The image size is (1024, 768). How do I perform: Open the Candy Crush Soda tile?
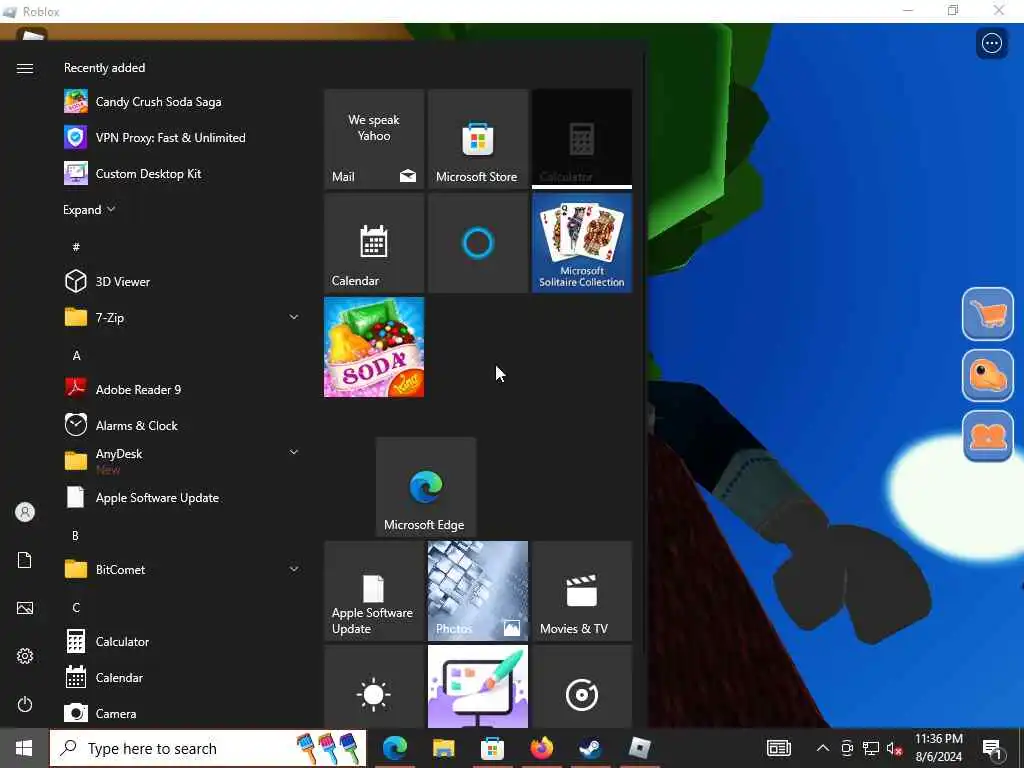(x=374, y=347)
